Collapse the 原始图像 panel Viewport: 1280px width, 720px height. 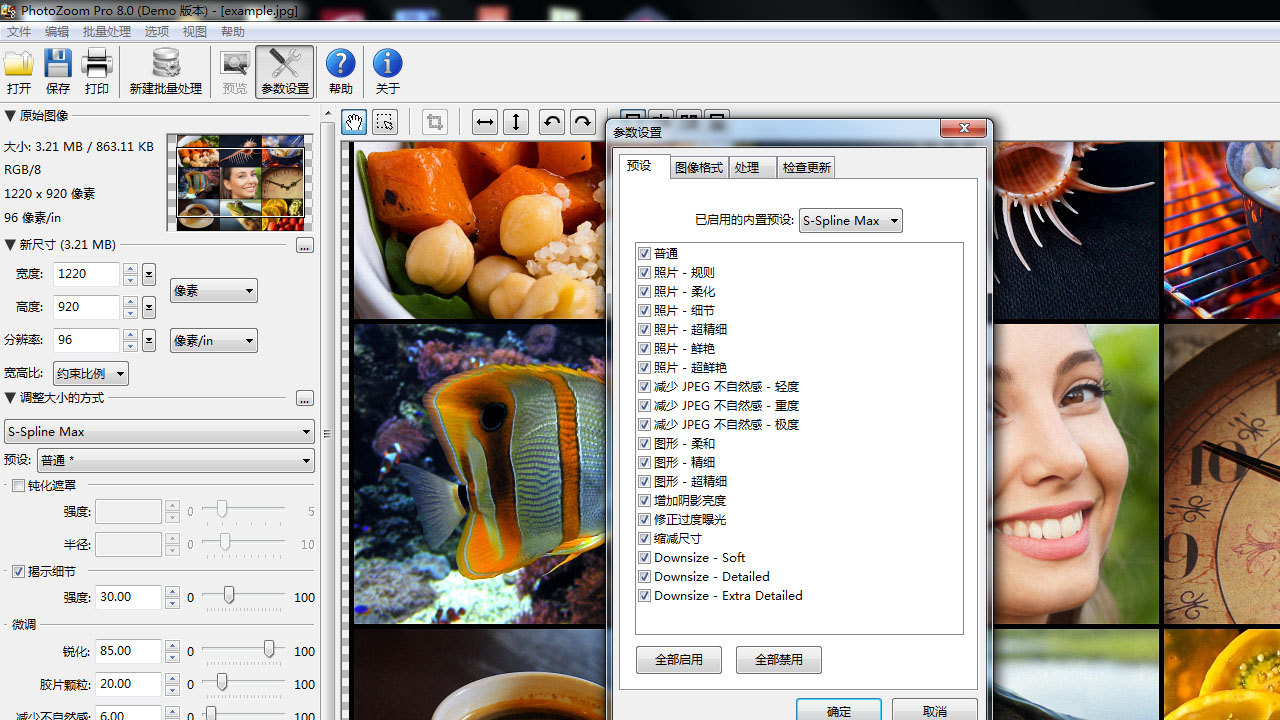point(8,114)
